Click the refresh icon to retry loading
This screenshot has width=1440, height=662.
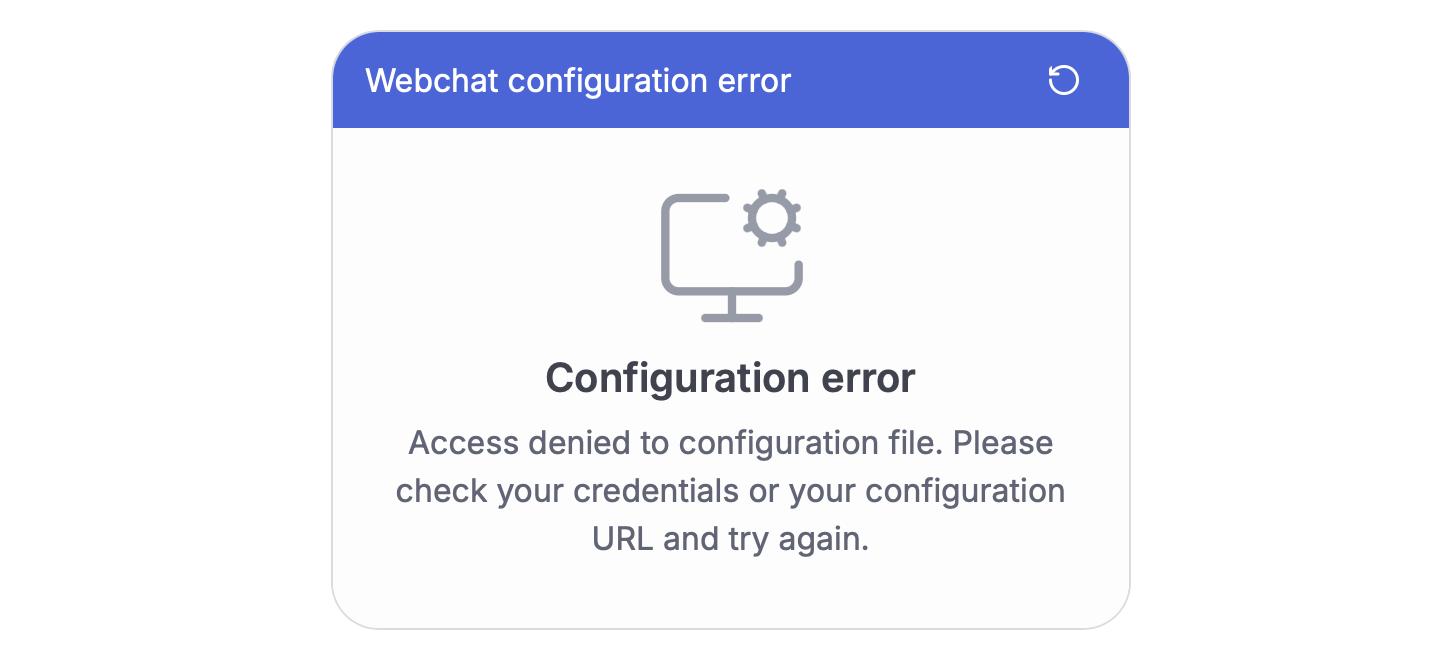pyautogui.click(x=1063, y=81)
